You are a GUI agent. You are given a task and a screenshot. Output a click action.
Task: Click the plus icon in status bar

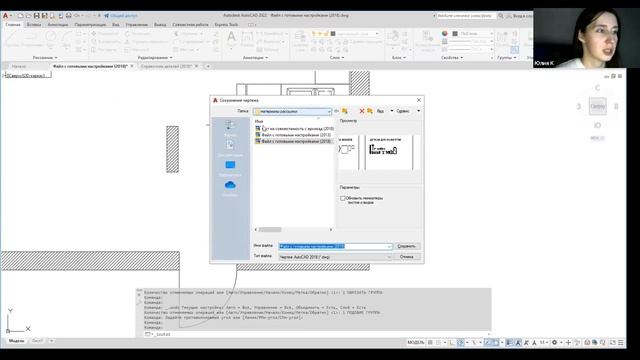tap(568, 342)
